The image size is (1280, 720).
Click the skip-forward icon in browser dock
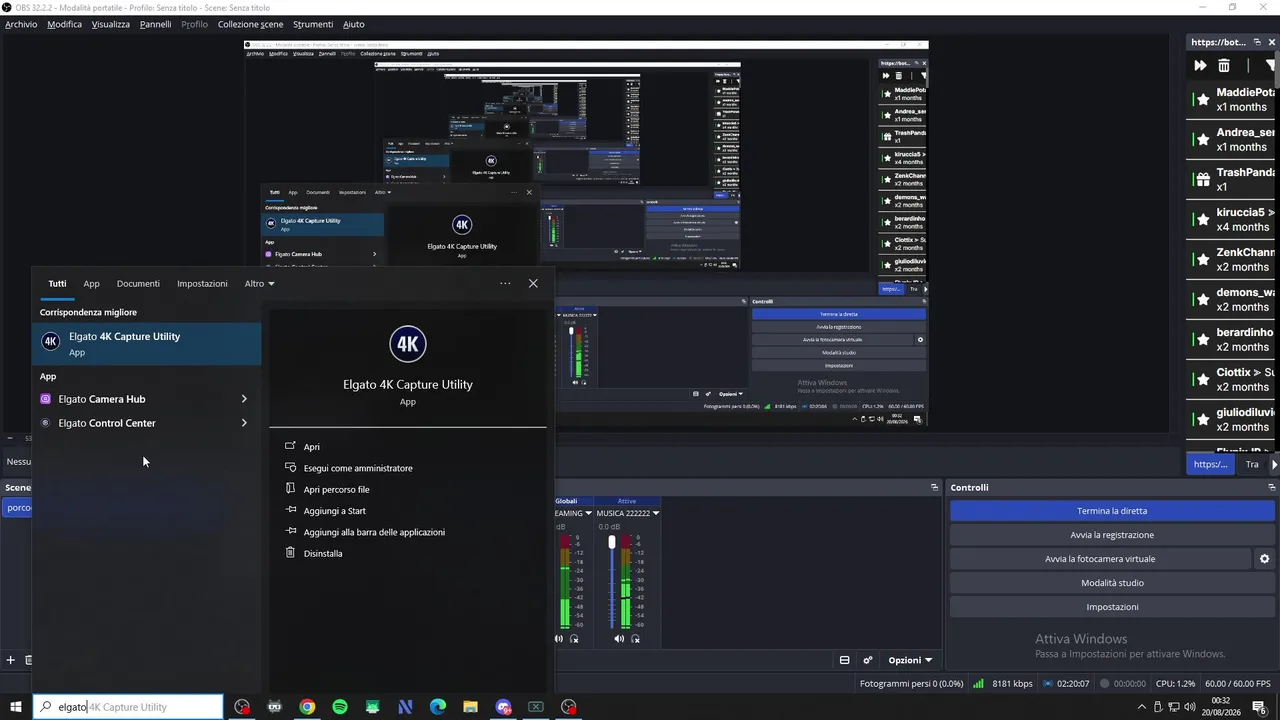point(1200,66)
